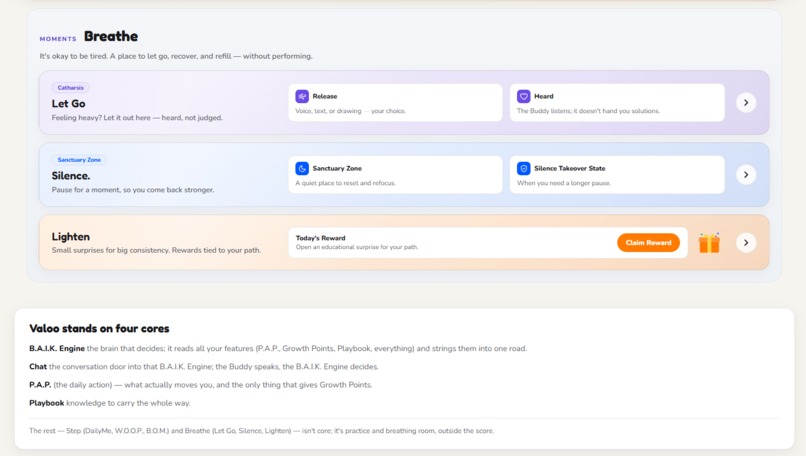This screenshot has height=456, width=806.
Task: Click the Sanctuary Zone moon icon
Action: [302, 168]
